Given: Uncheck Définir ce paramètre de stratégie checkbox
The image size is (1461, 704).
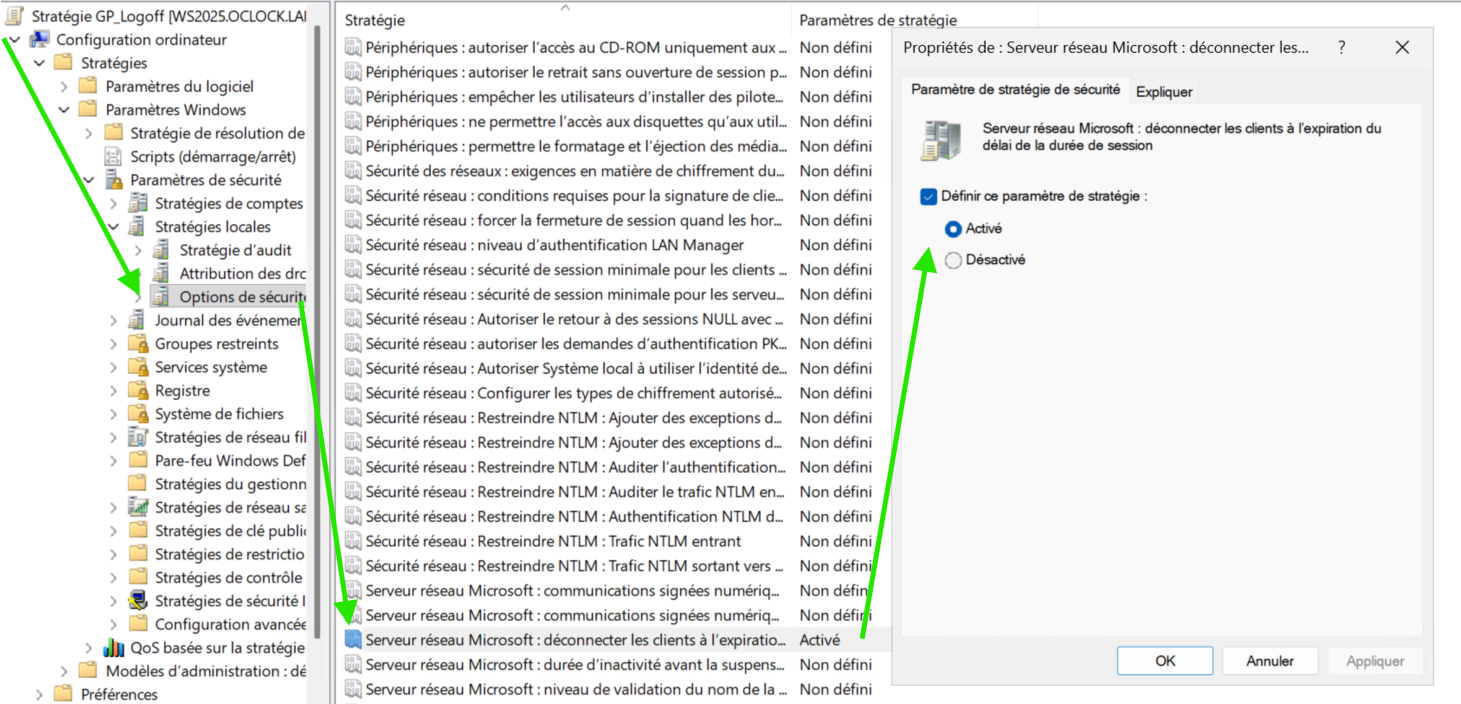Looking at the screenshot, I should [x=928, y=197].
